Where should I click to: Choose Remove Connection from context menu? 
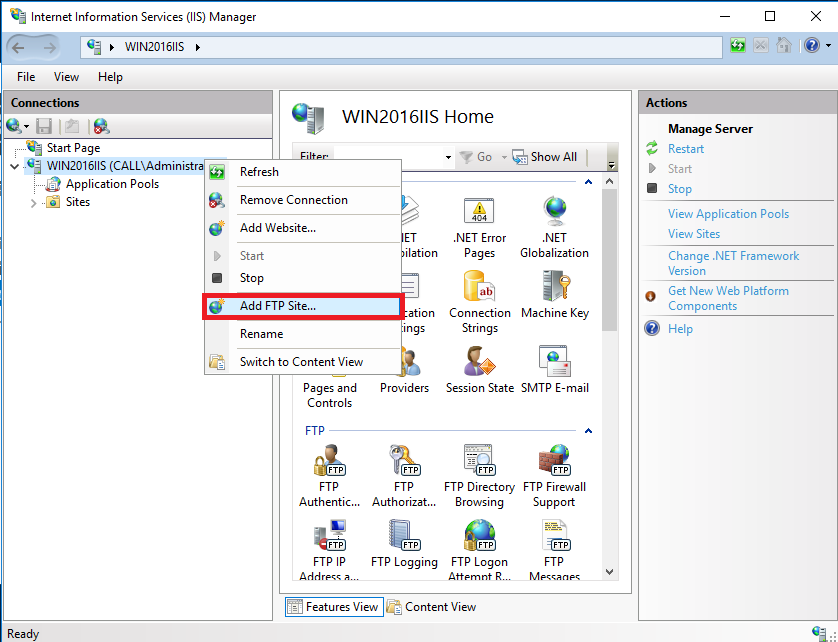pos(303,200)
